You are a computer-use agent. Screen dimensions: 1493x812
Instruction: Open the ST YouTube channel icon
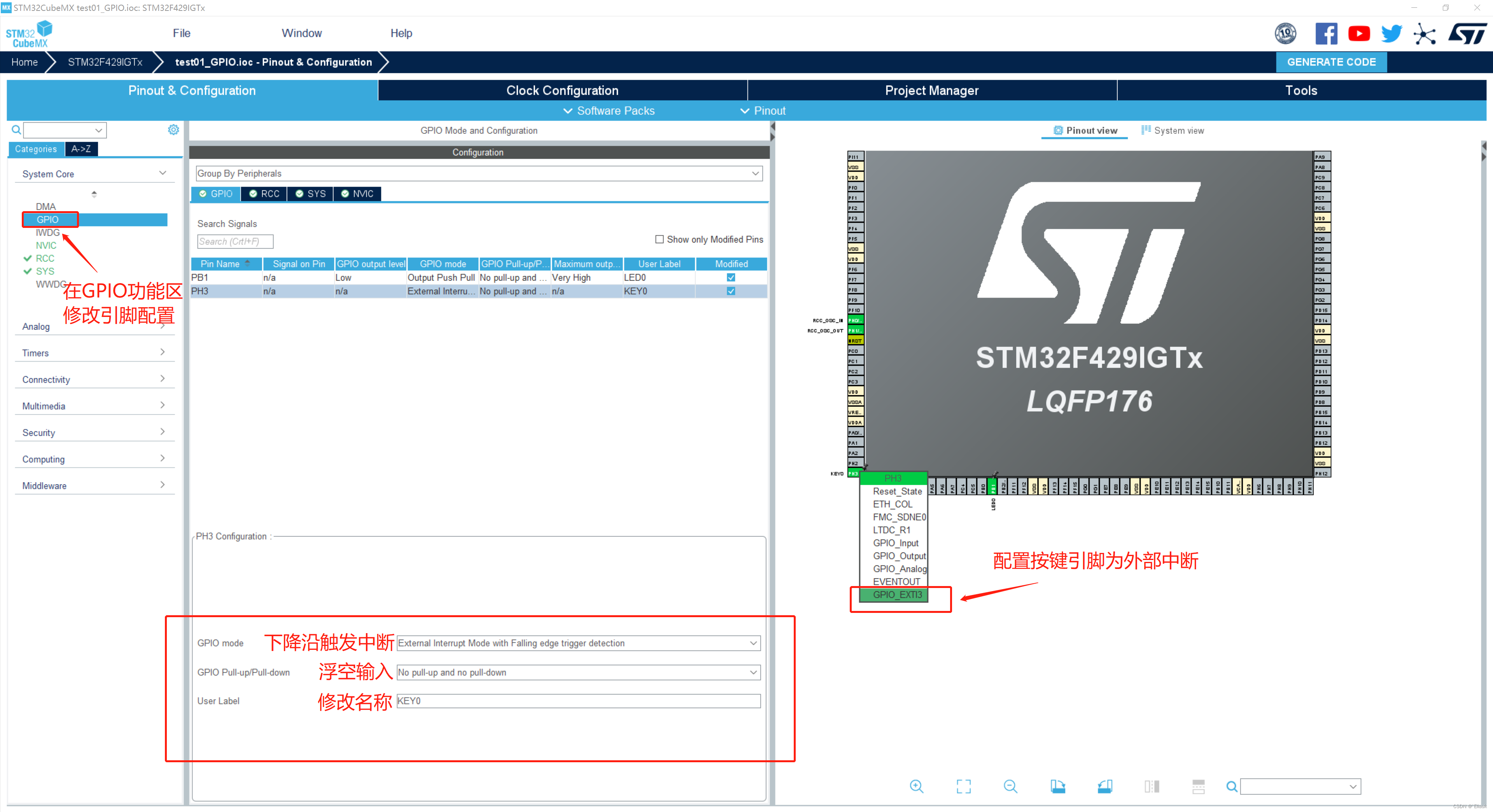click(1358, 33)
